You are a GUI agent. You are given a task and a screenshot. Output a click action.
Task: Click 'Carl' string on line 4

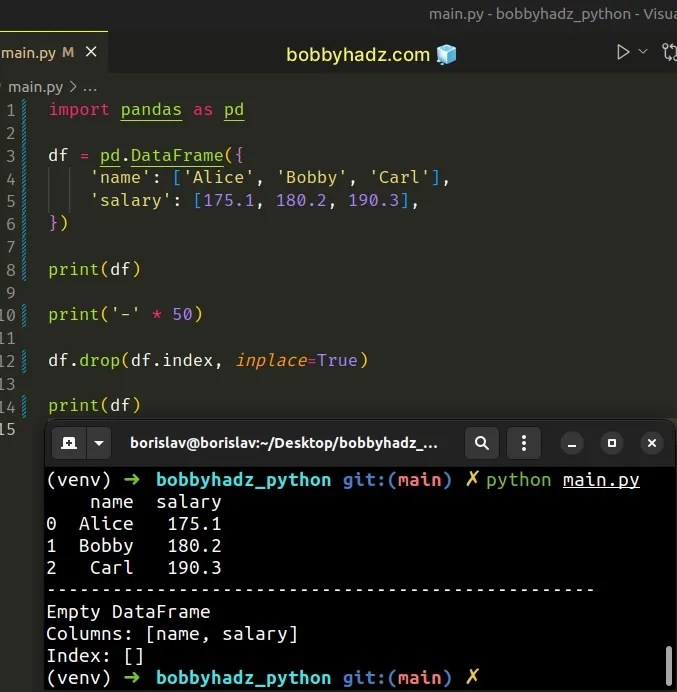(x=399, y=177)
